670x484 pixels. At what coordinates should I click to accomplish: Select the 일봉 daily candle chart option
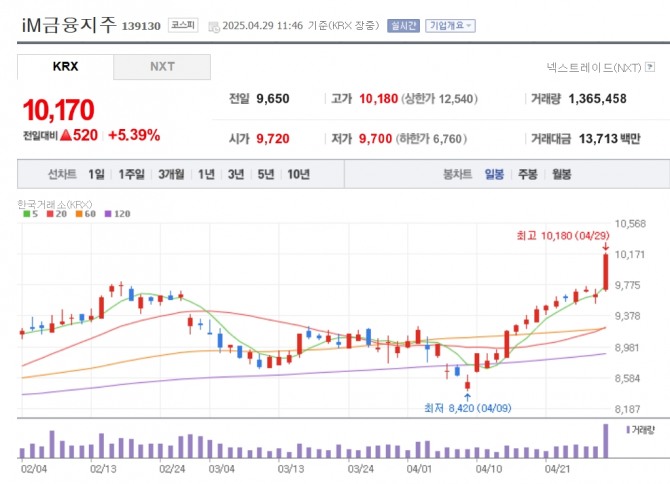(494, 174)
